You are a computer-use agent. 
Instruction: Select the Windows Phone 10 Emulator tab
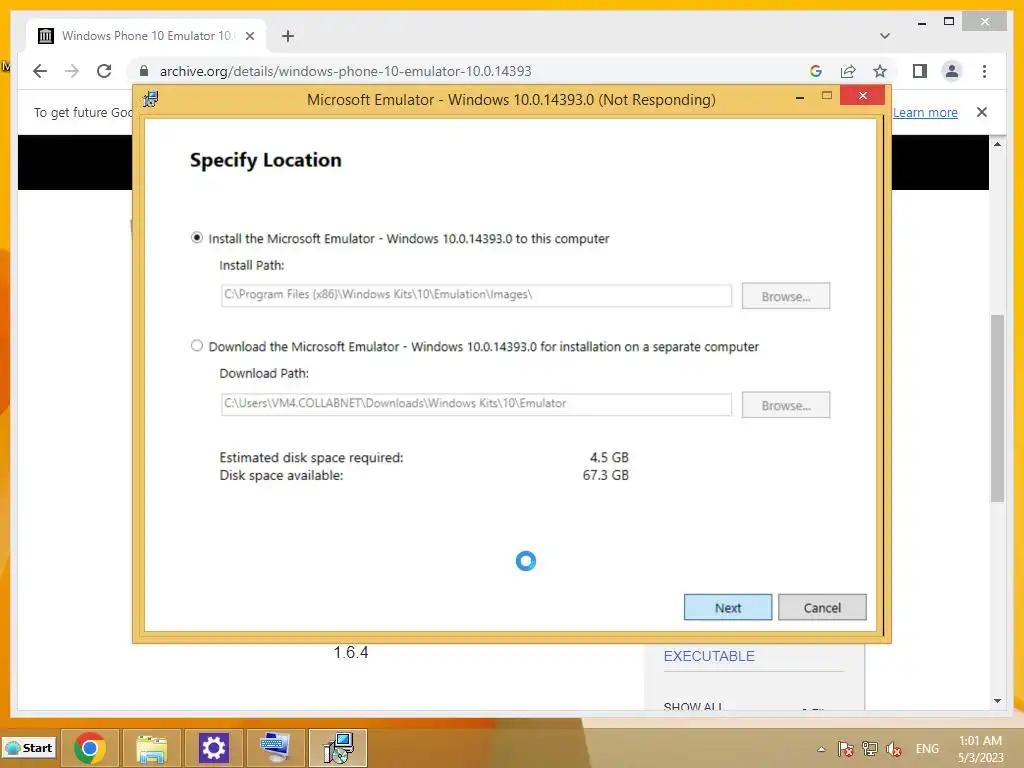[146, 36]
